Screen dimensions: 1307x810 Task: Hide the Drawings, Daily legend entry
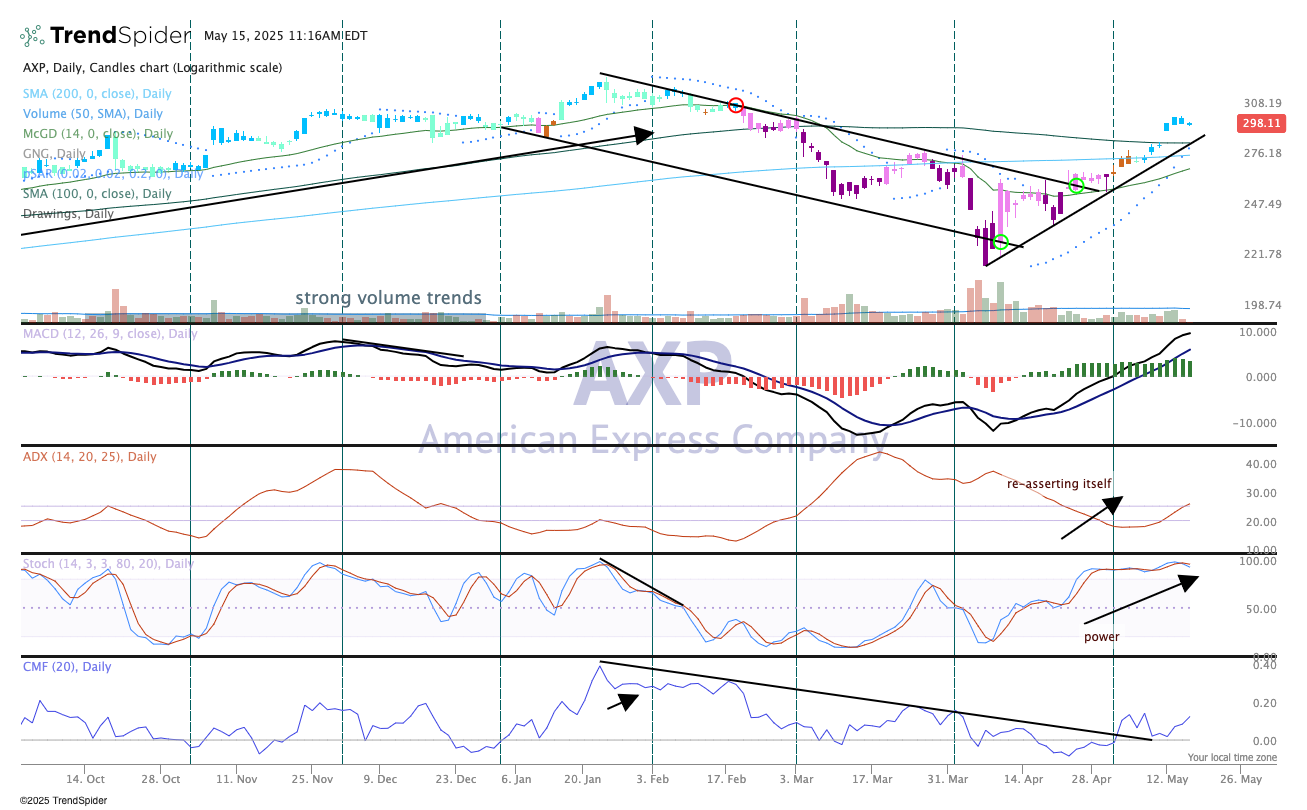(67, 213)
